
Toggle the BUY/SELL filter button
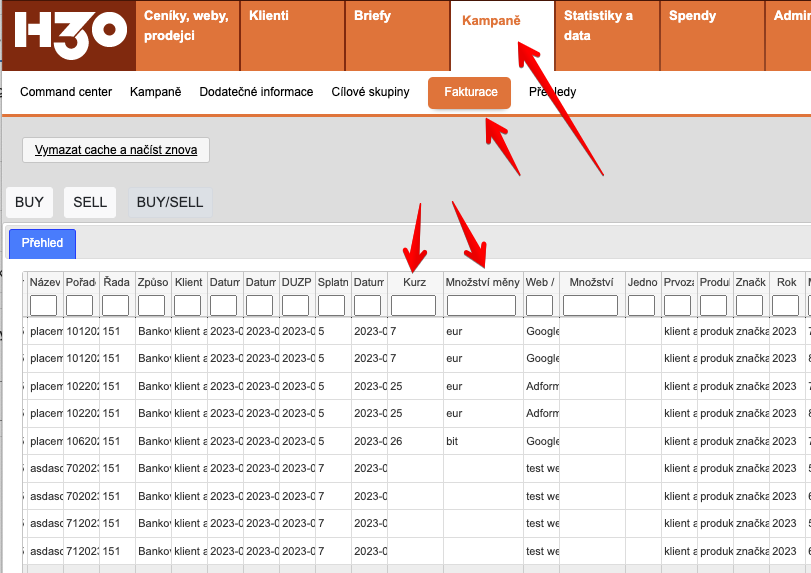(169, 202)
